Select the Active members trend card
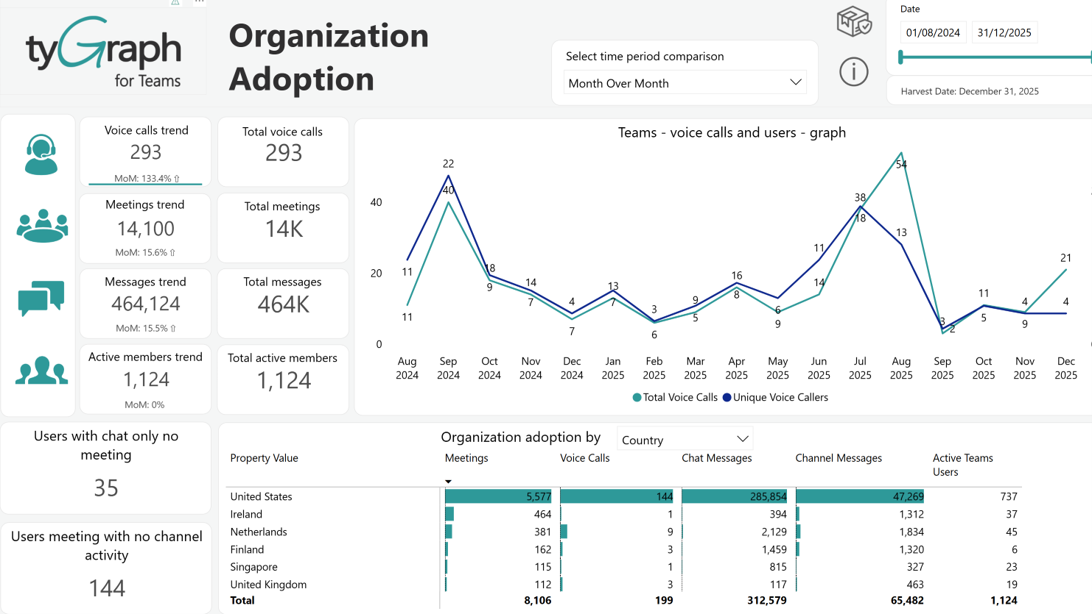The width and height of the screenshot is (1092, 614). [x=146, y=379]
